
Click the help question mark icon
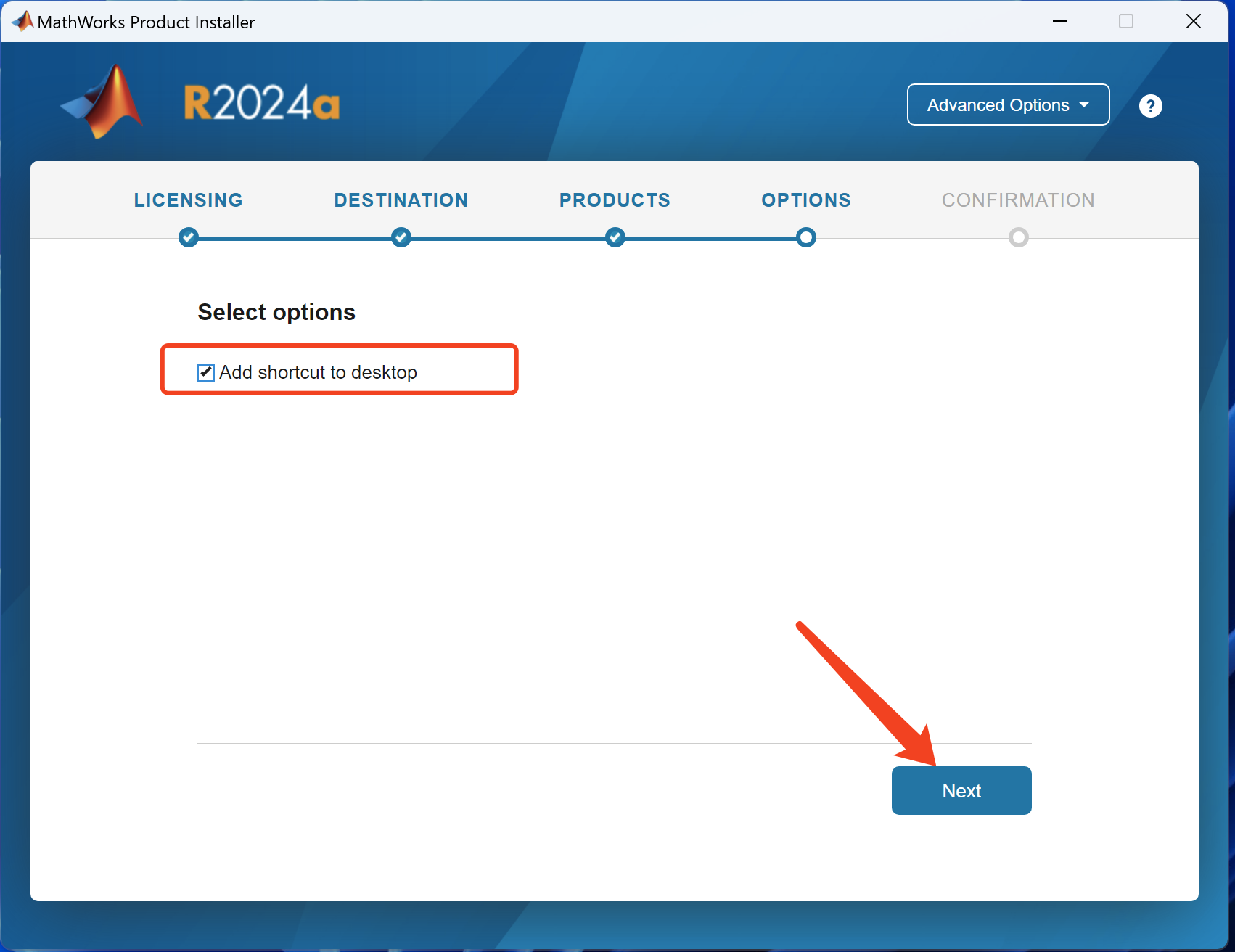tap(1150, 106)
